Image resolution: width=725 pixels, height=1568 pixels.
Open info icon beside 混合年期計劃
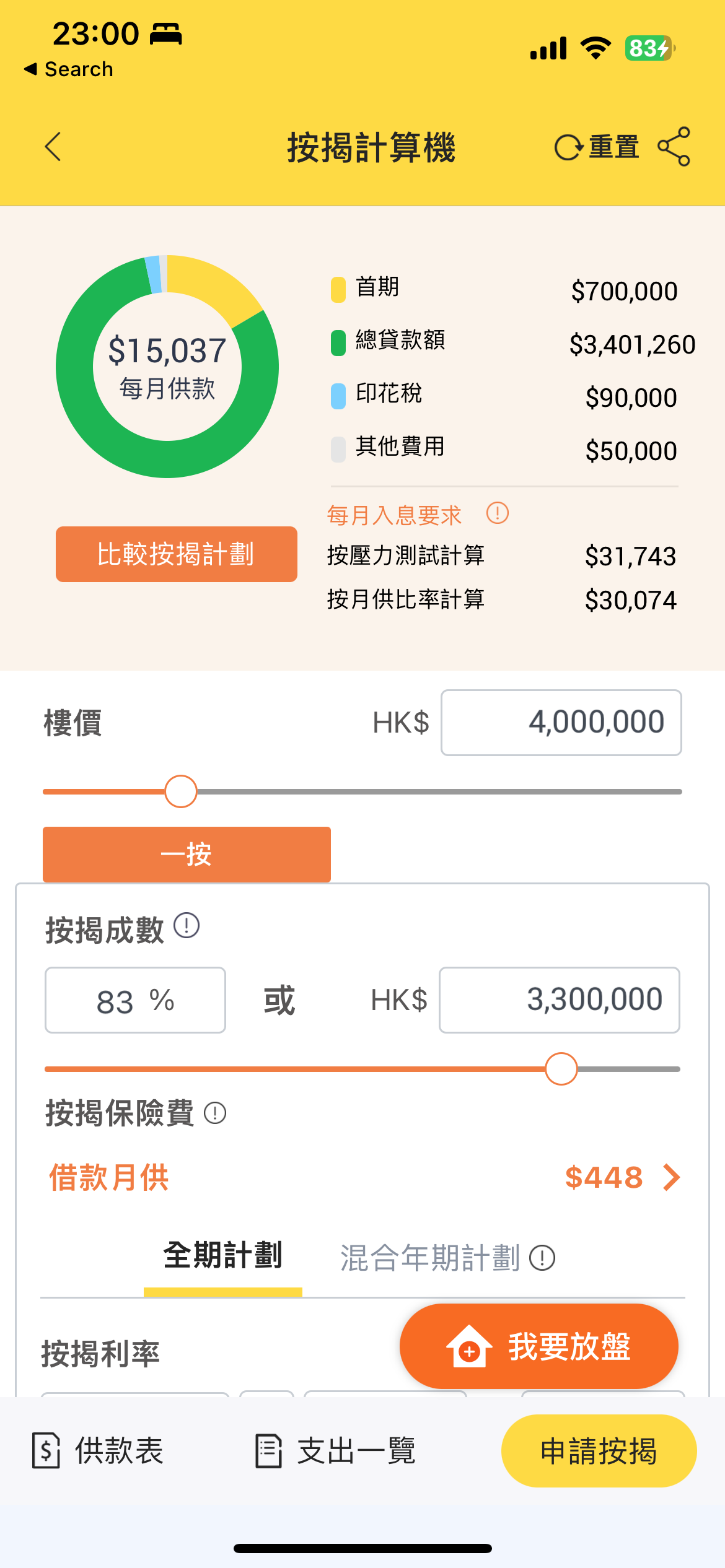click(x=542, y=1258)
